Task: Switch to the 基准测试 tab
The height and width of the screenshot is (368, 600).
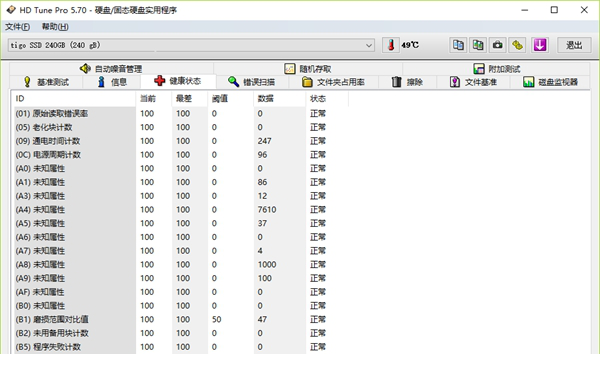Action: (x=46, y=82)
